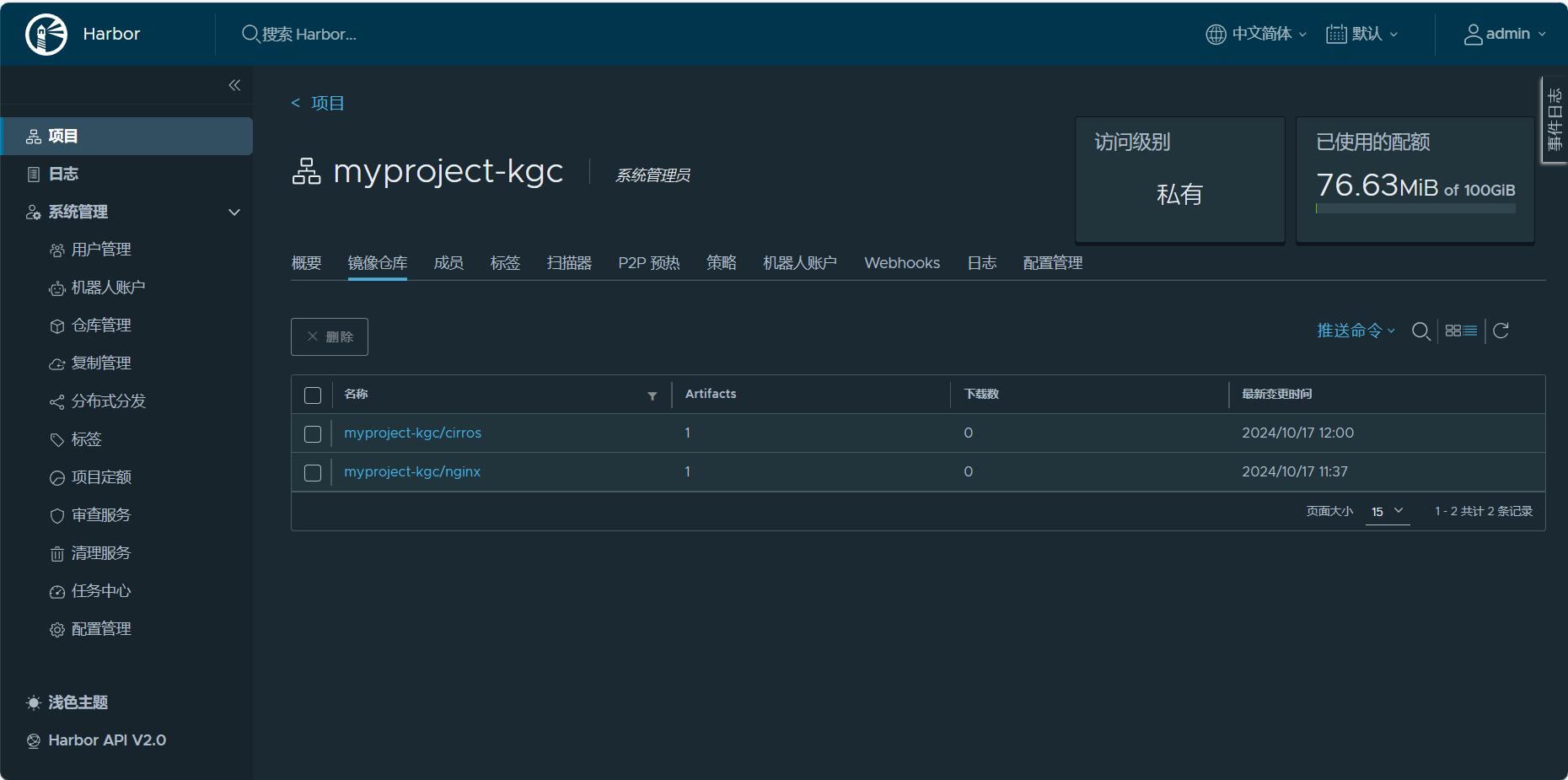Check the myproject-kgc/cirros row checkbox
The image size is (1568, 780).
[x=313, y=433]
